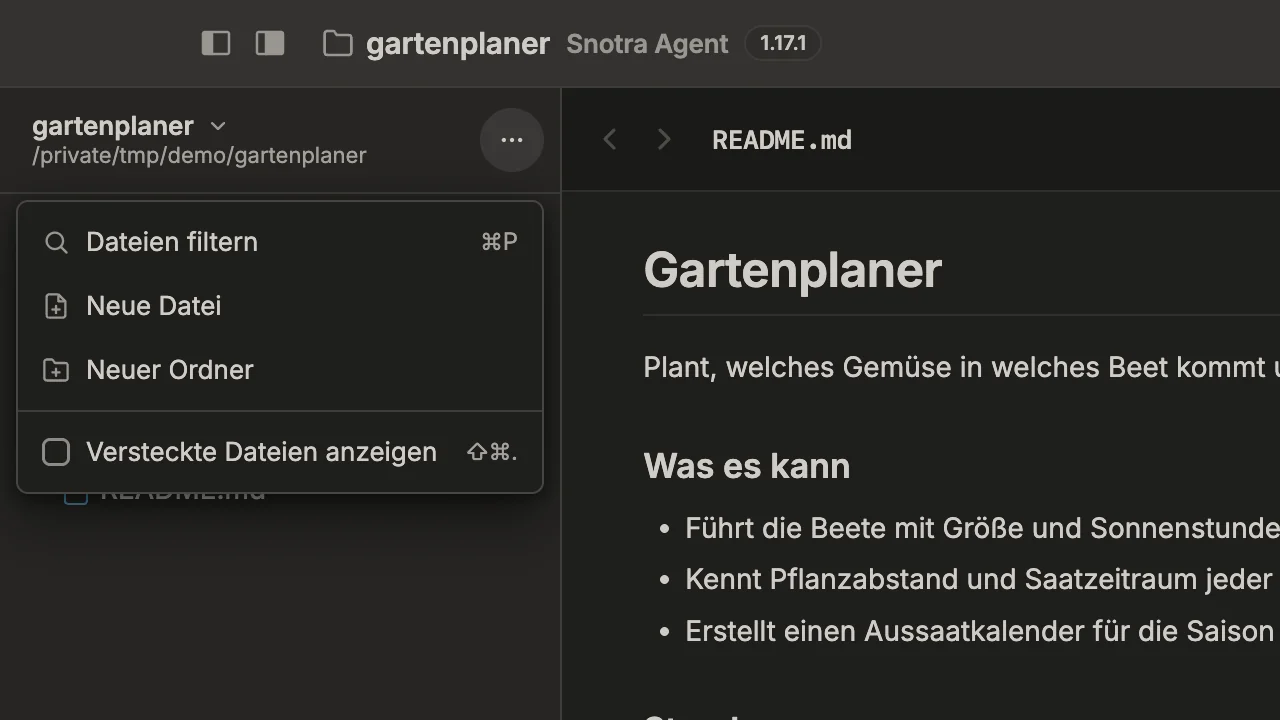1280x720 pixels.
Task: Go forward with the right arrow
Action: tap(663, 140)
